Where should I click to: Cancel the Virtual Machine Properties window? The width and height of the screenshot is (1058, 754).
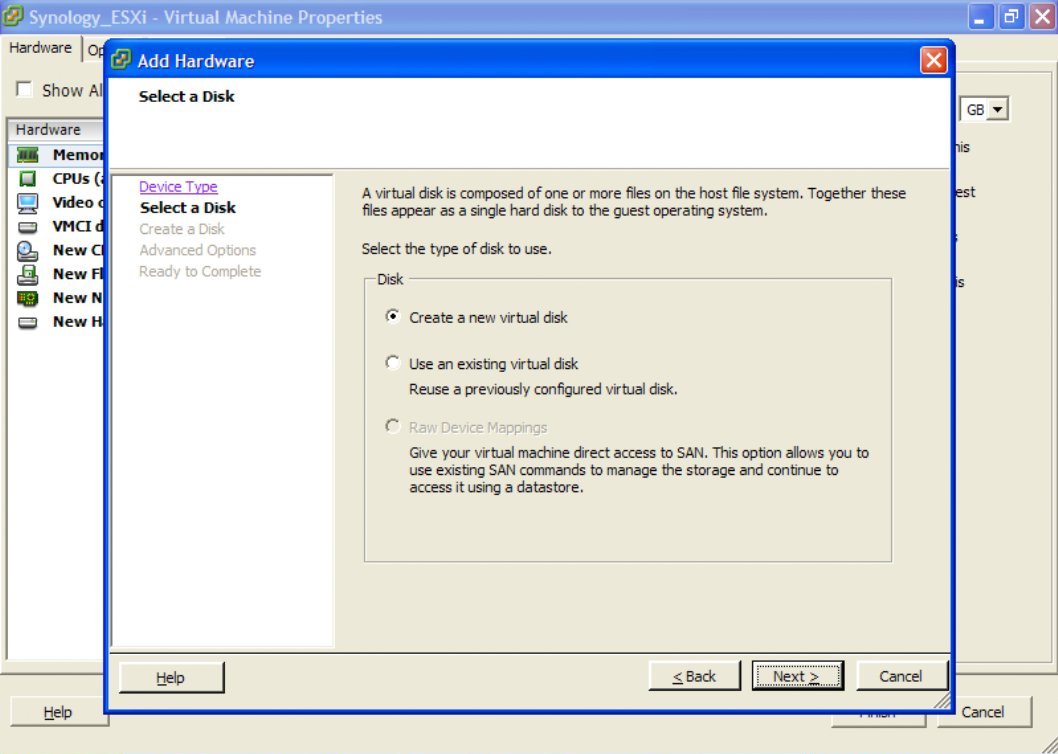[983, 712]
